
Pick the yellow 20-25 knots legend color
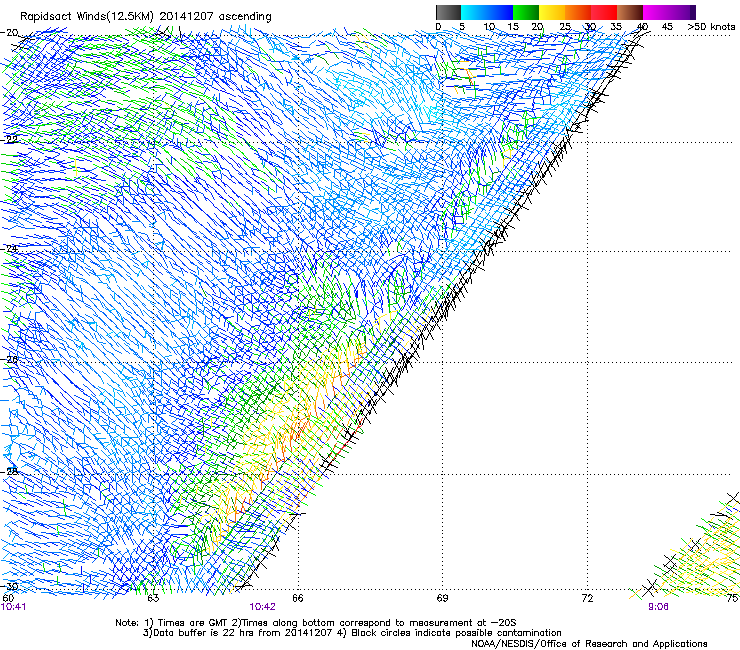tap(552, 12)
